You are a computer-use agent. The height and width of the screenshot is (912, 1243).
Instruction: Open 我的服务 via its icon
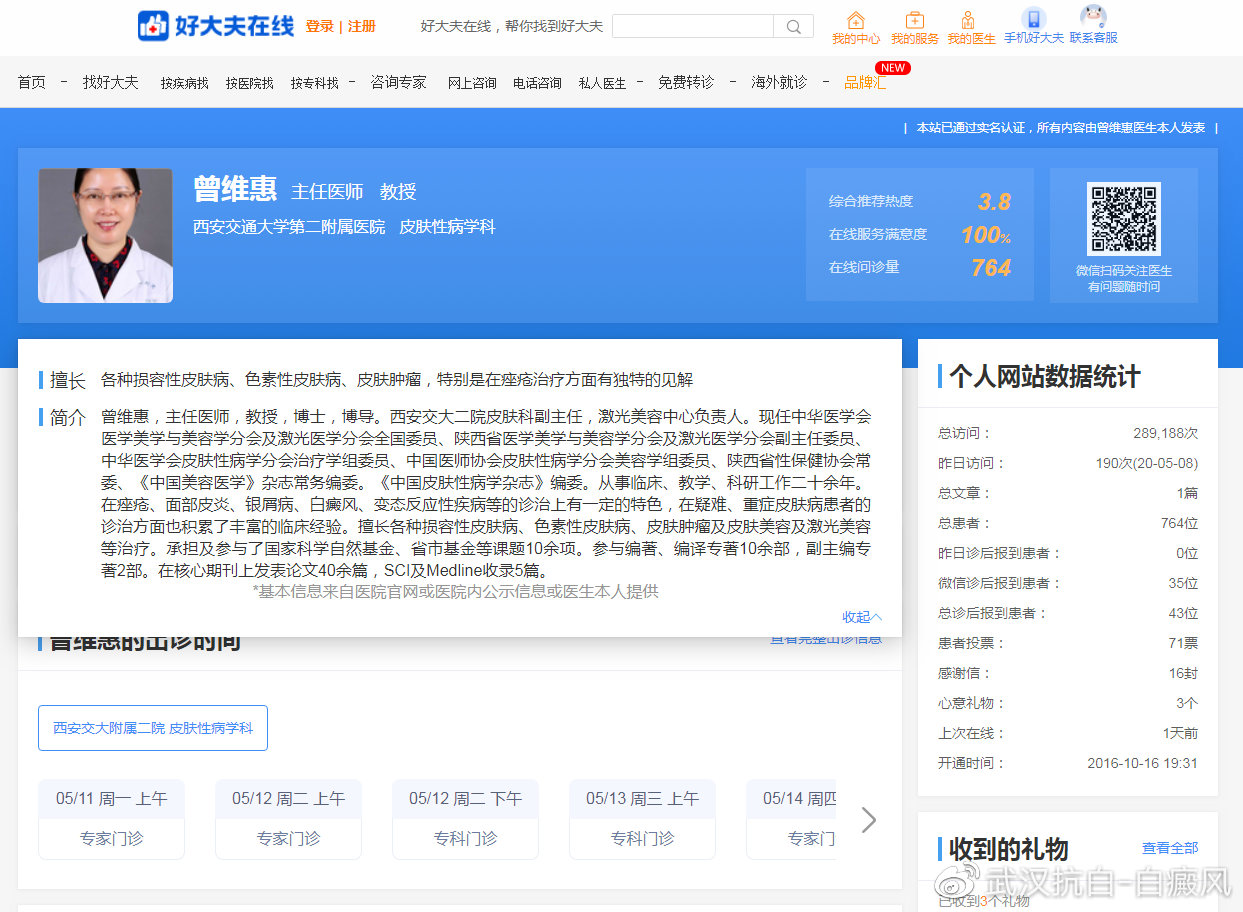(x=914, y=20)
